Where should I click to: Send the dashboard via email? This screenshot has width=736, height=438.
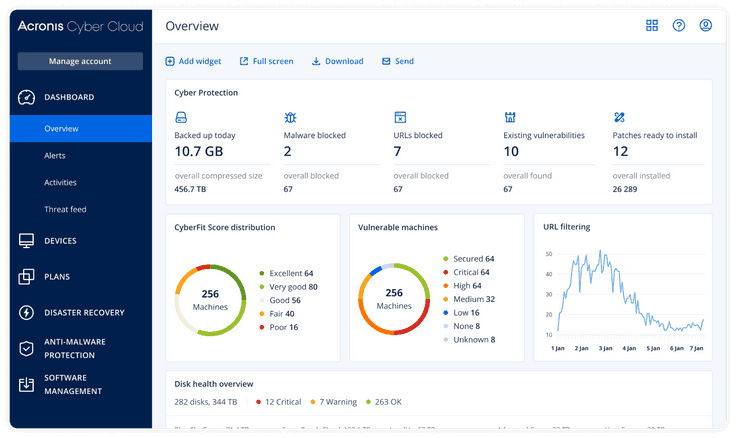coord(397,61)
